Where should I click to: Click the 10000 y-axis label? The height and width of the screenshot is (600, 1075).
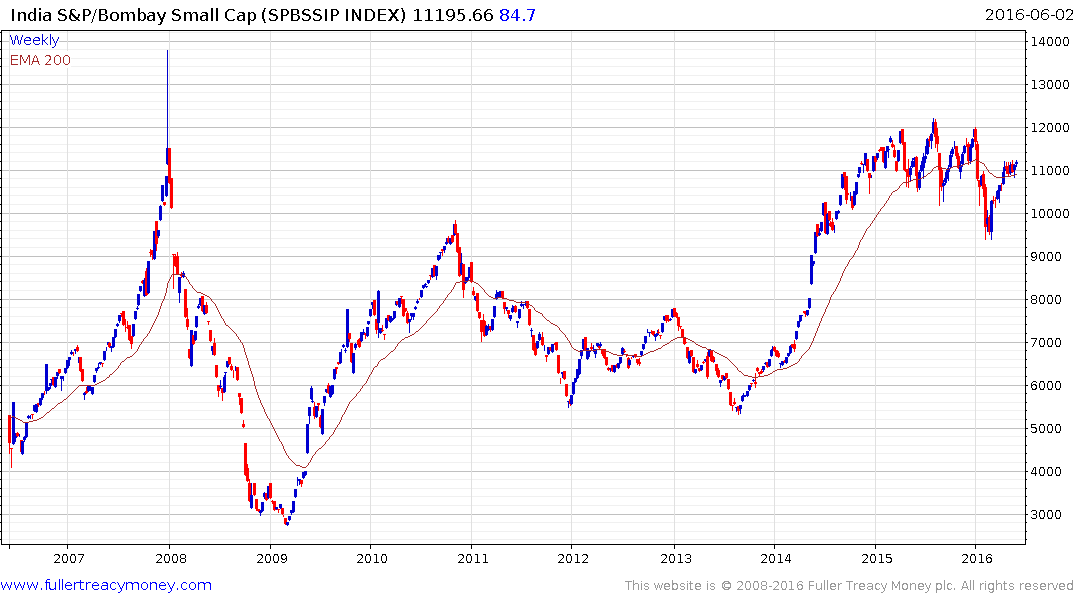pyautogui.click(x=1050, y=213)
